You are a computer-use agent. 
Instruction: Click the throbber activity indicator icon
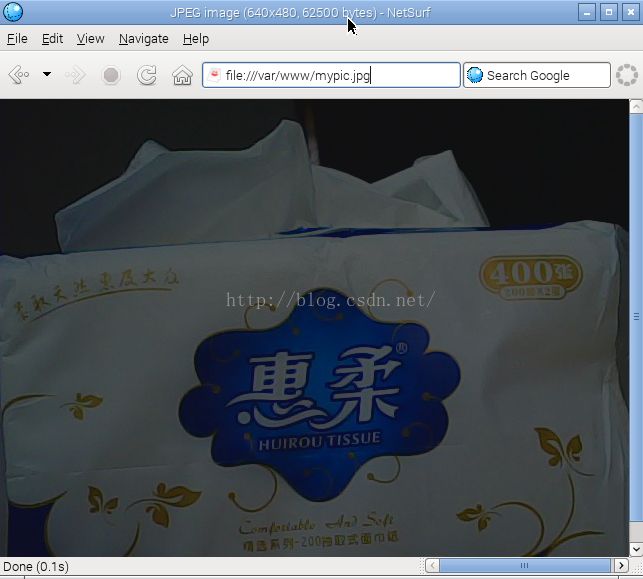627,75
